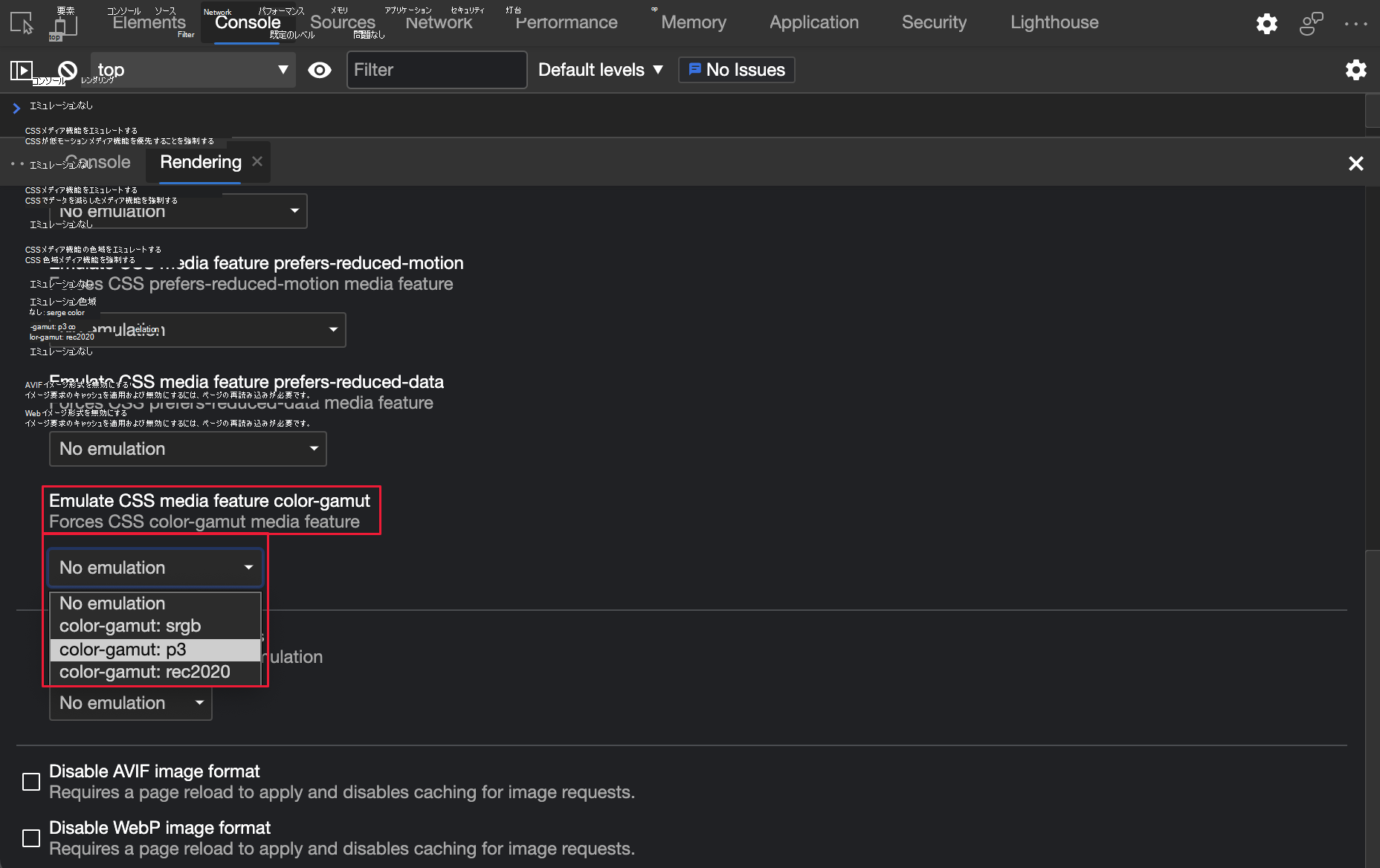Open the Memory tab
Viewport: 1380px width, 868px height.
[x=694, y=22]
